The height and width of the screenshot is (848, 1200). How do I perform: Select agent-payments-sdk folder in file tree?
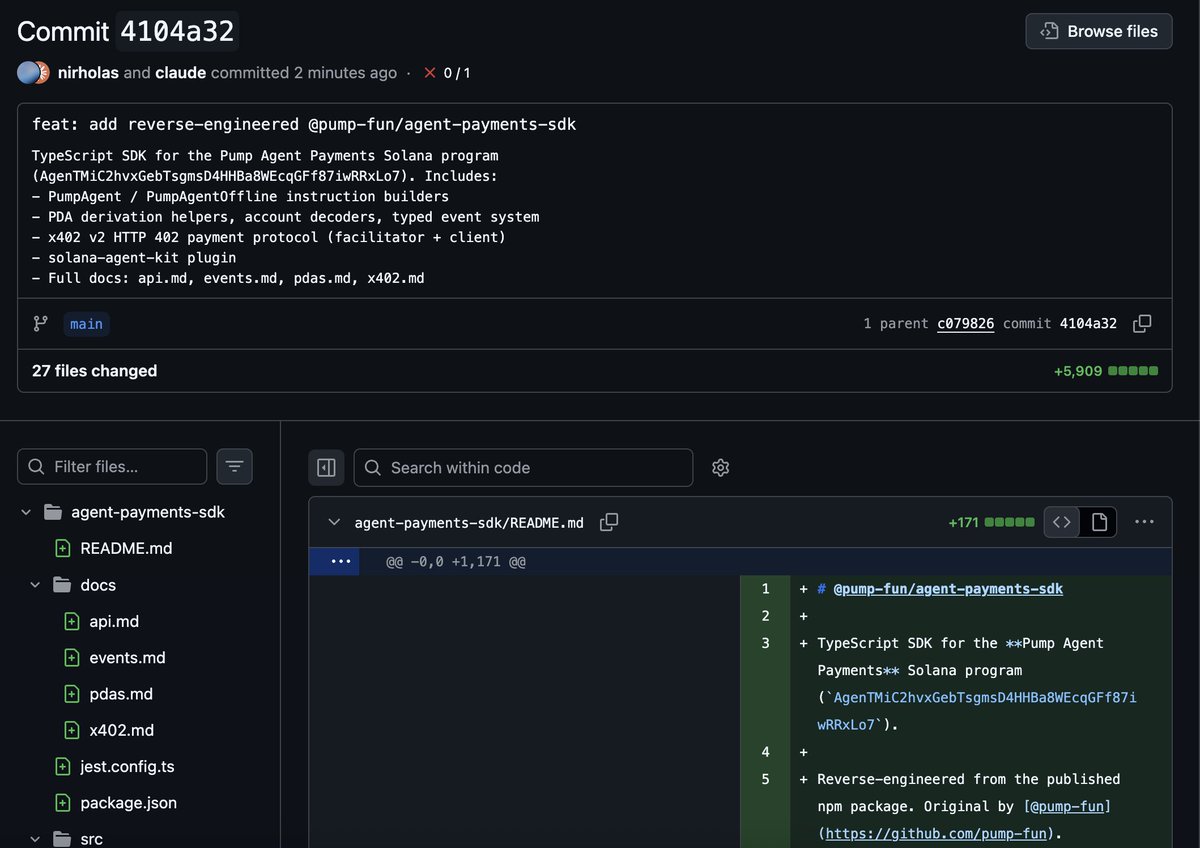148,512
